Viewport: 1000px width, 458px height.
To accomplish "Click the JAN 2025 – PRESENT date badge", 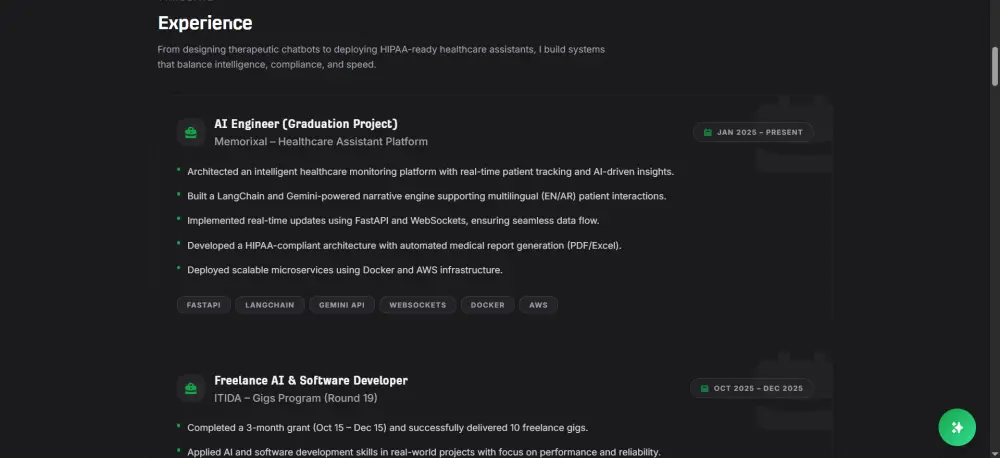I will 753,132.
